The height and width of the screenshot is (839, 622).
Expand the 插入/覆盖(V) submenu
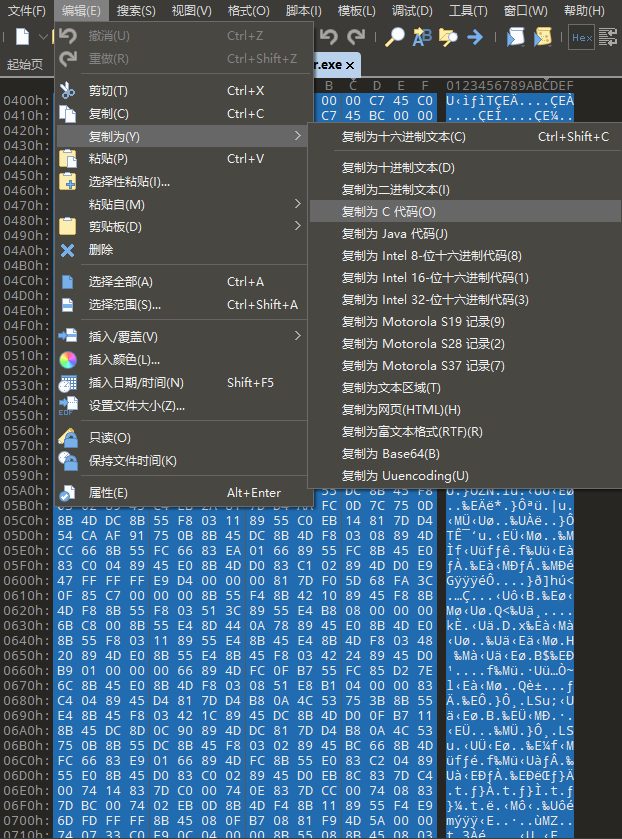click(x=181, y=337)
